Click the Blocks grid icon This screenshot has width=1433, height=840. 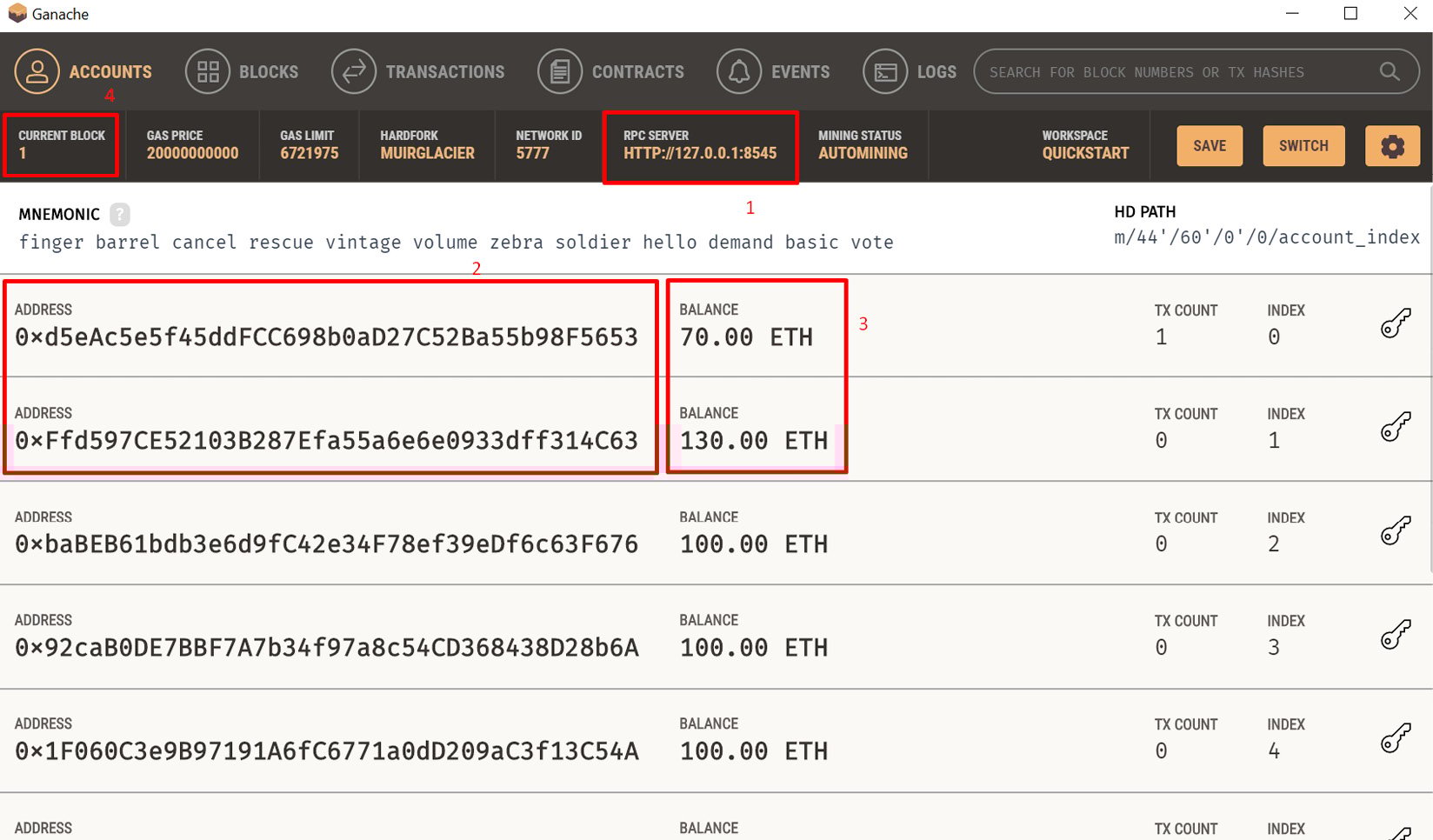pyautogui.click(x=208, y=71)
